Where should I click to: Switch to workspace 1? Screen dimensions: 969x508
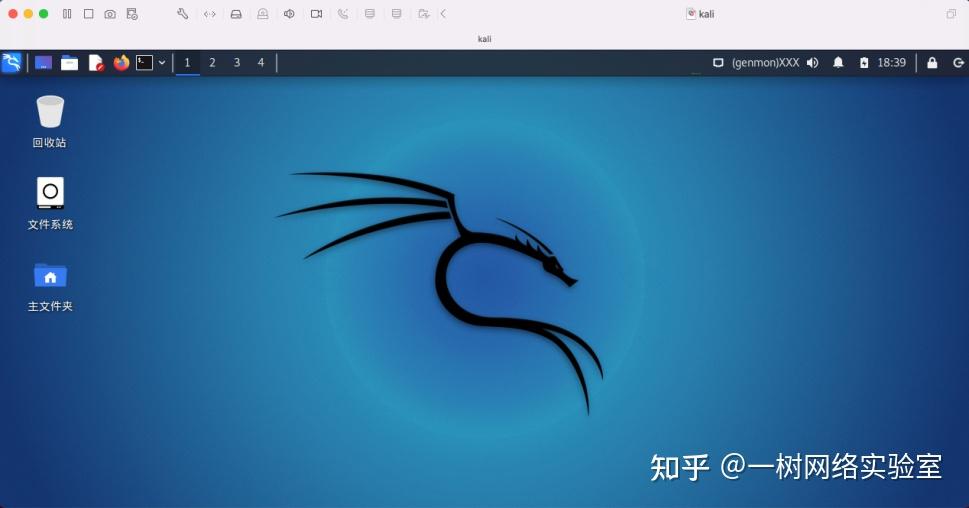[187, 62]
